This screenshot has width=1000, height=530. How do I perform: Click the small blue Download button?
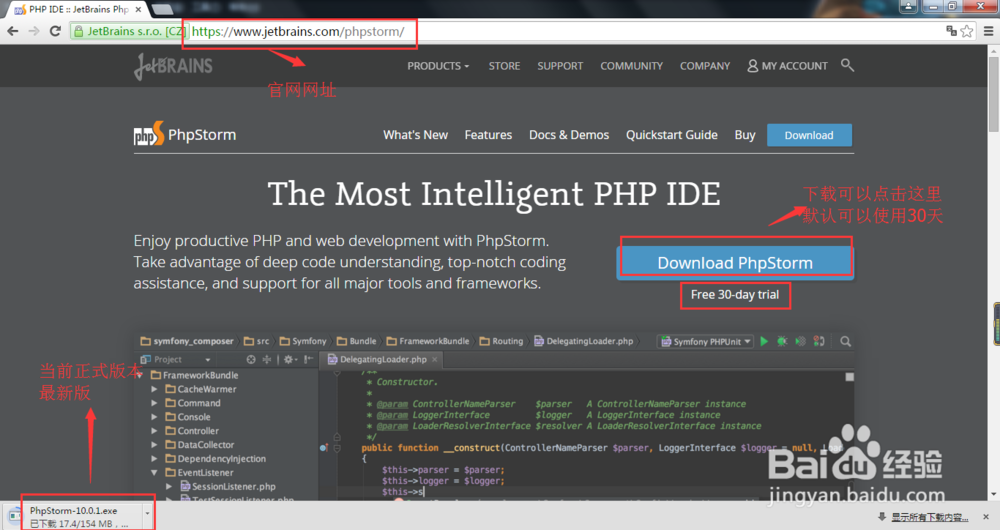809,135
